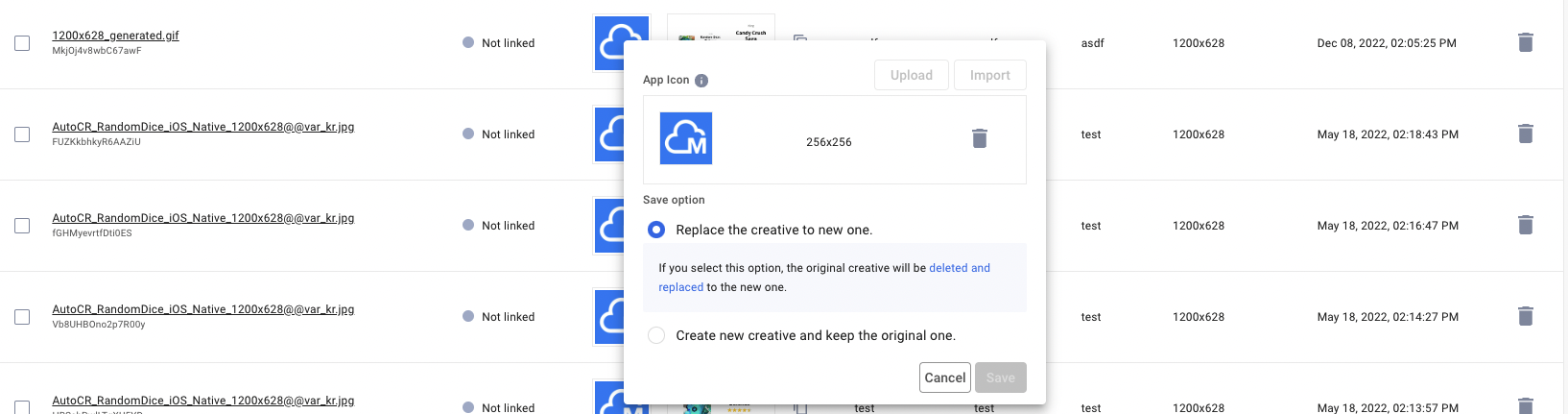Click the 'asdf' cell
Screen dimensions: 1568x414
tap(1093, 43)
